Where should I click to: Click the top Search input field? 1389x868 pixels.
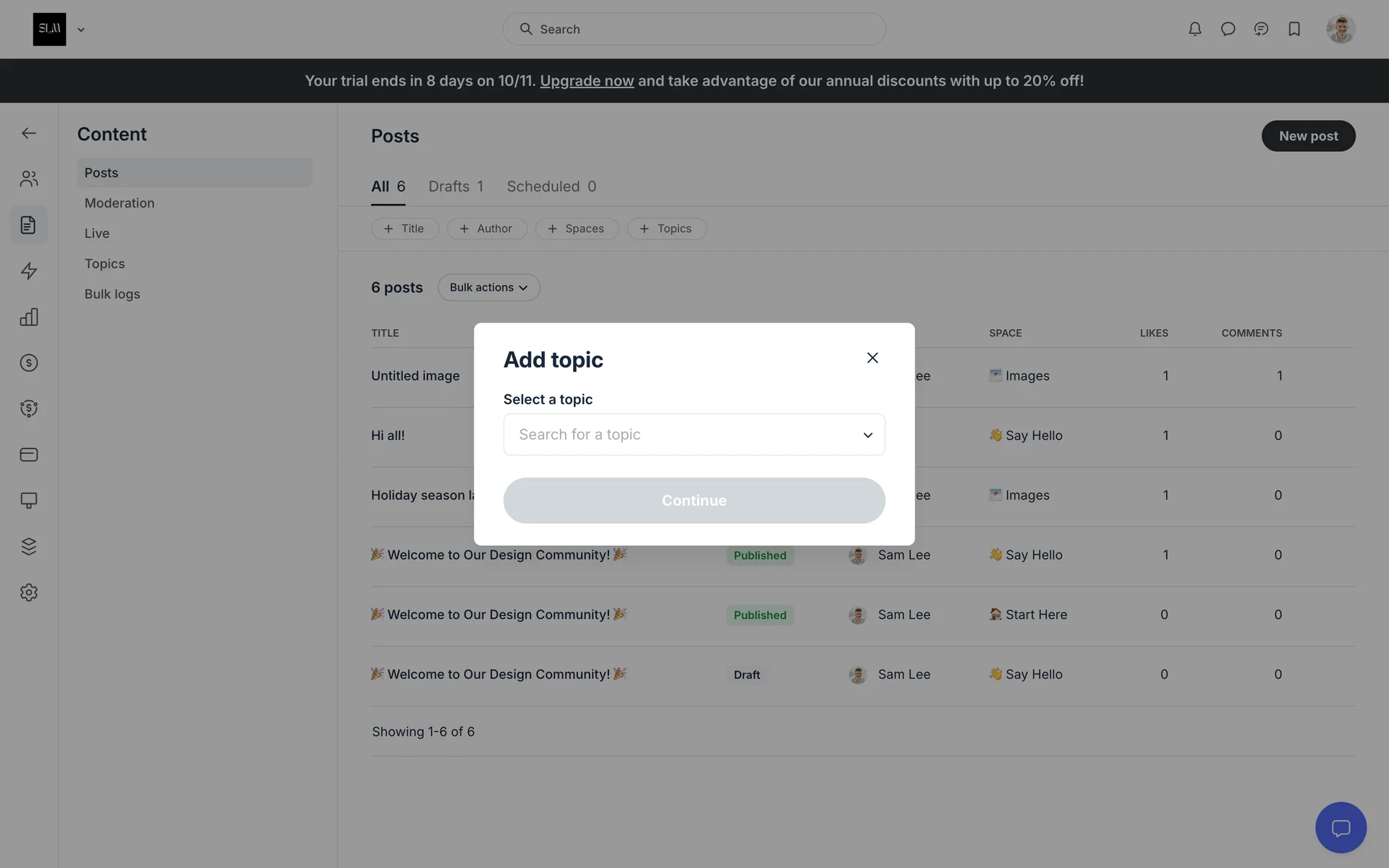coord(694,29)
